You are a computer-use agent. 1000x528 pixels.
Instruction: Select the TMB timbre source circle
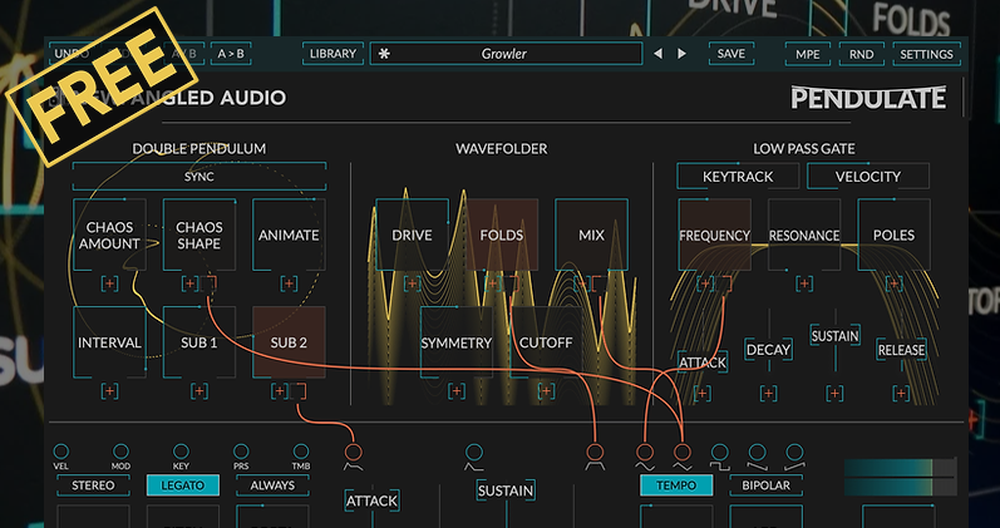coord(300,451)
